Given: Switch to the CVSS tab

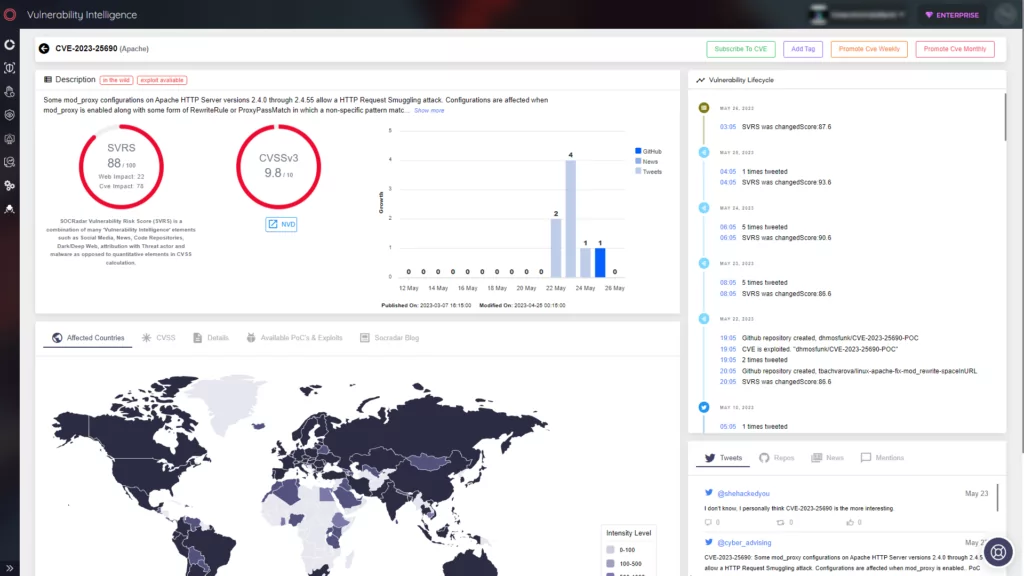Looking at the screenshot, I should click(x=159, y=338).
